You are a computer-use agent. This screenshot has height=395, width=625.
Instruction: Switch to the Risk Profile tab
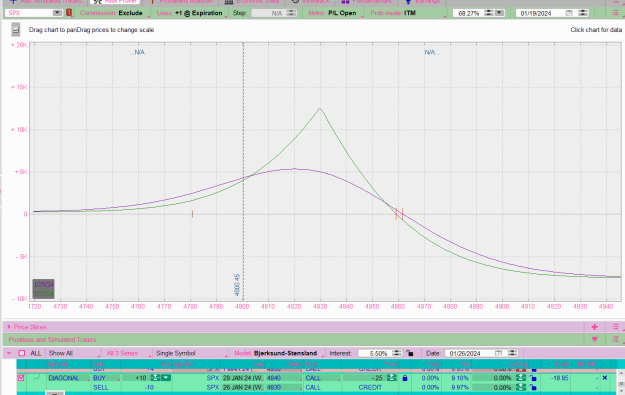[115, 2]
